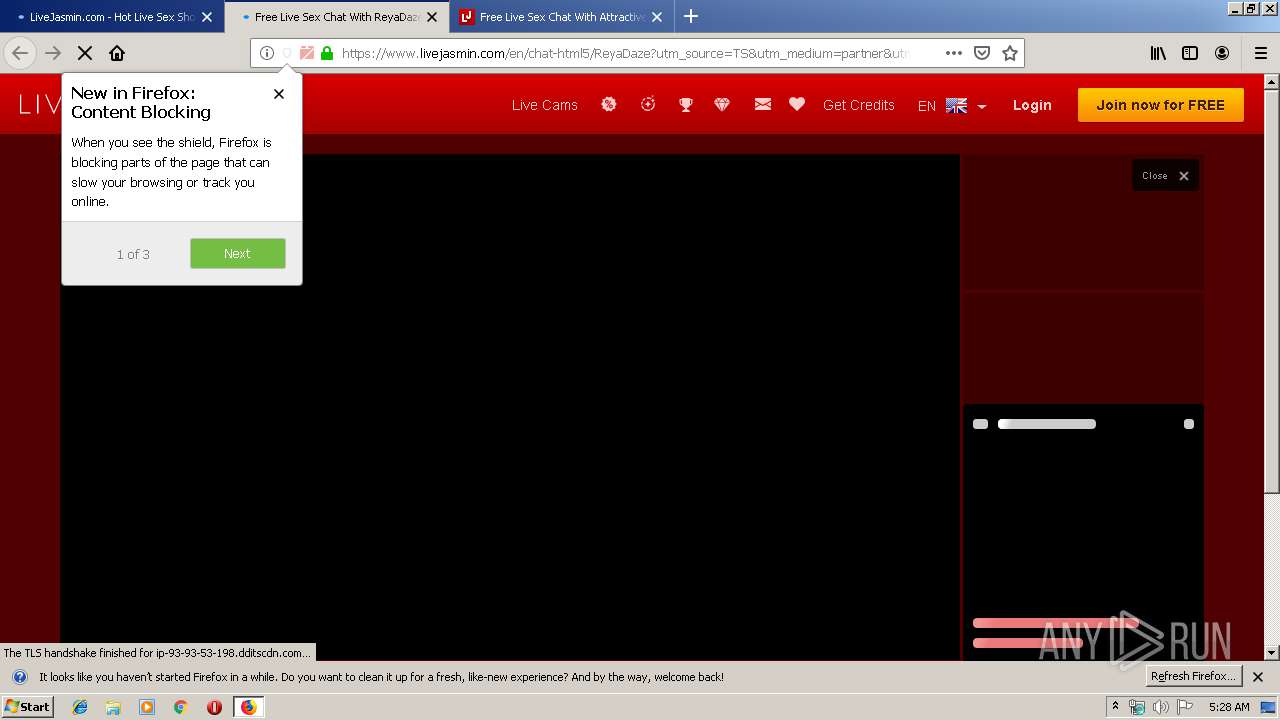This screenshot has width=1280, height=720.
Task: Close the side panel with Close button
Action: point(1165,176)
